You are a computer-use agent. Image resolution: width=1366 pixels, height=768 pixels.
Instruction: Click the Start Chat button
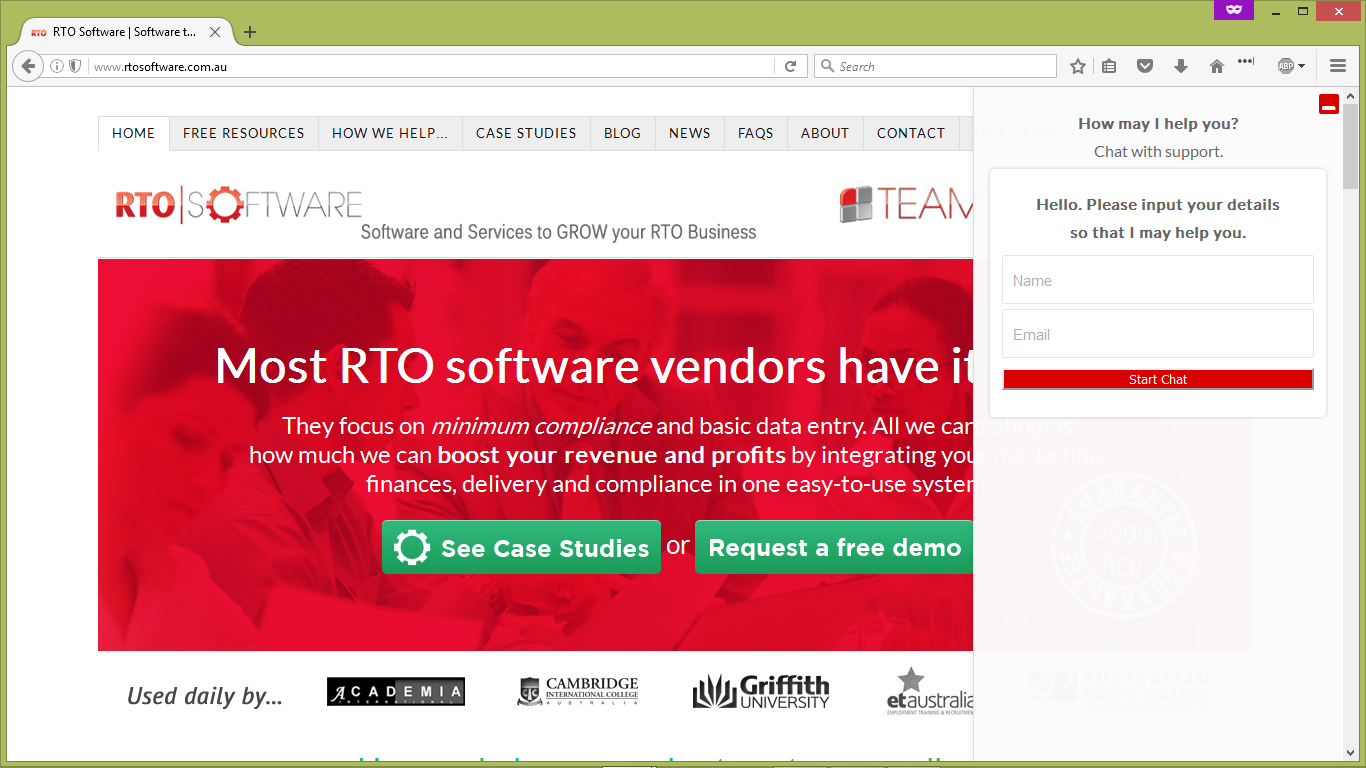click(1158, 379)
